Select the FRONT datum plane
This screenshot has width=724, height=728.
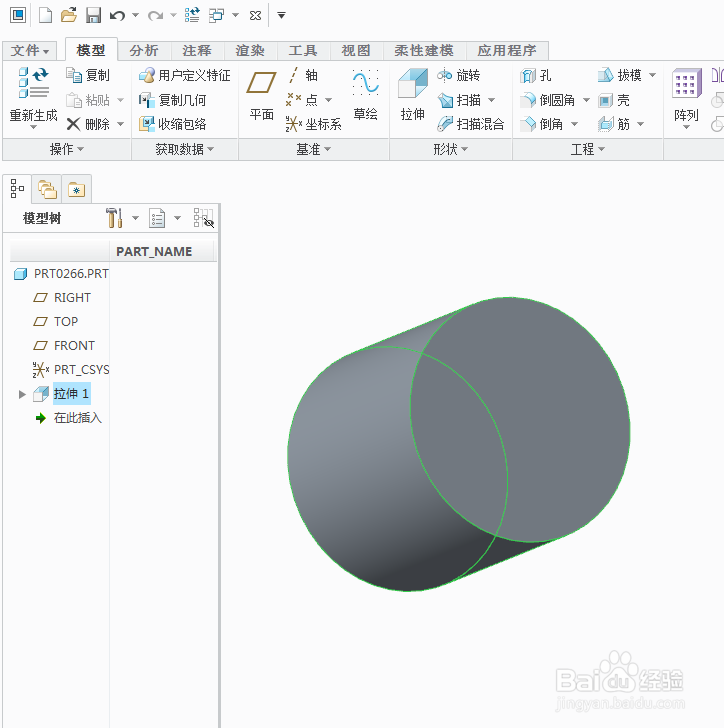point(64,346)
